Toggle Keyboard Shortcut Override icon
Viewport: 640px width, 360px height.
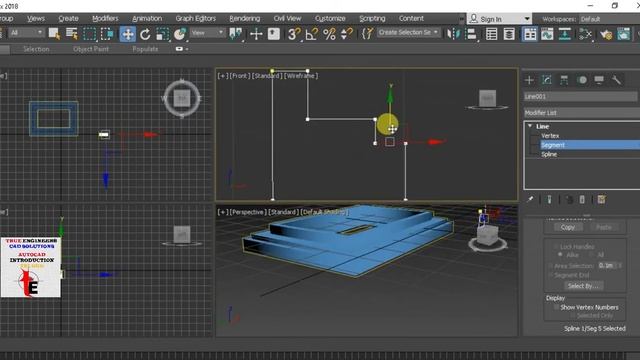(274, 34)
